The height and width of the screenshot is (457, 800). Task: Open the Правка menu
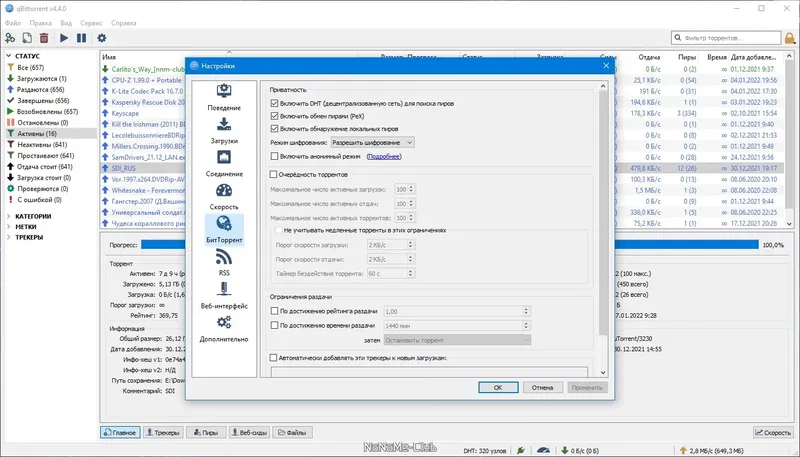click(x=40, y=23)
